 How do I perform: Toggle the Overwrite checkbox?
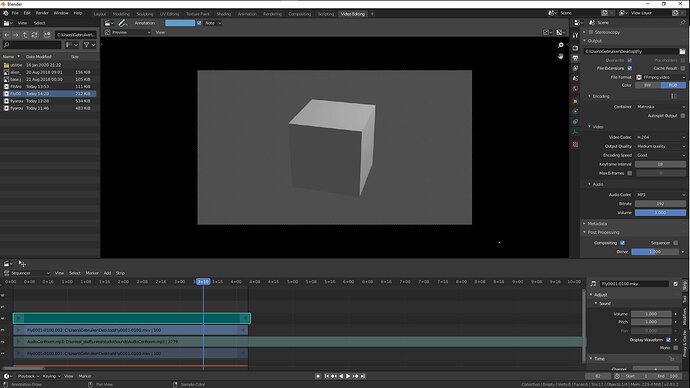[629, 60]
